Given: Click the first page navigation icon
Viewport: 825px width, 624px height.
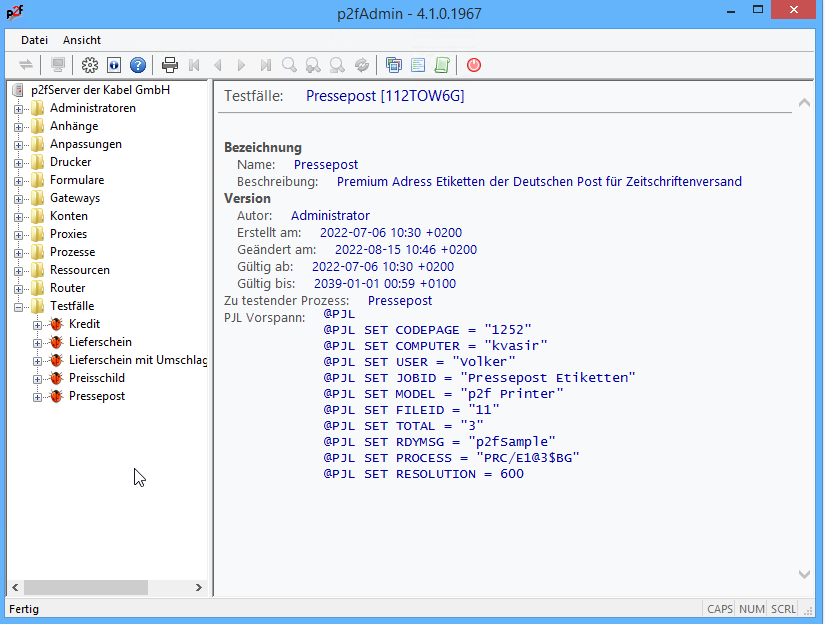Looking at the screenshot, I should click(194, 65).
